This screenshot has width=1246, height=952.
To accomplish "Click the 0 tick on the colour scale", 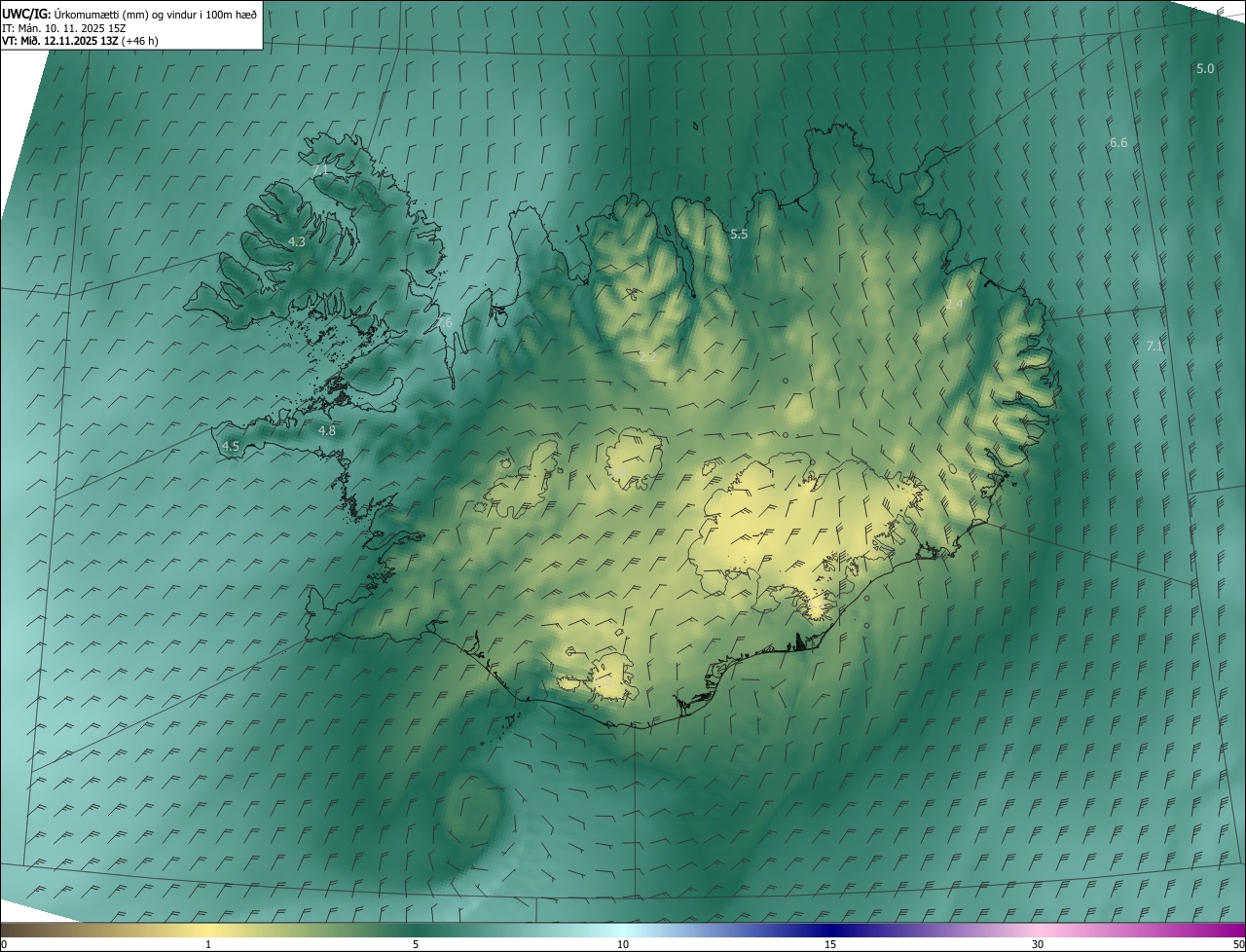I will click(4, 944).
